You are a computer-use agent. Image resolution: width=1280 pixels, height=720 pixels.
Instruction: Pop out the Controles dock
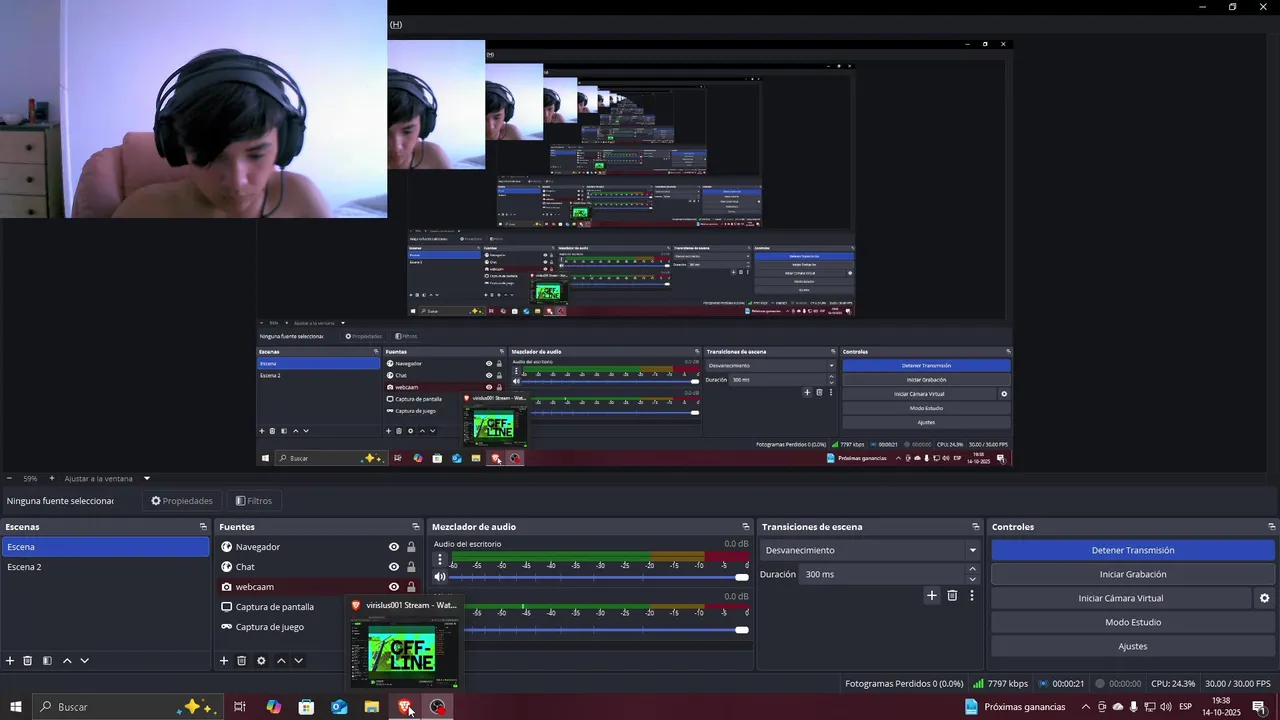coord(1272,527)
